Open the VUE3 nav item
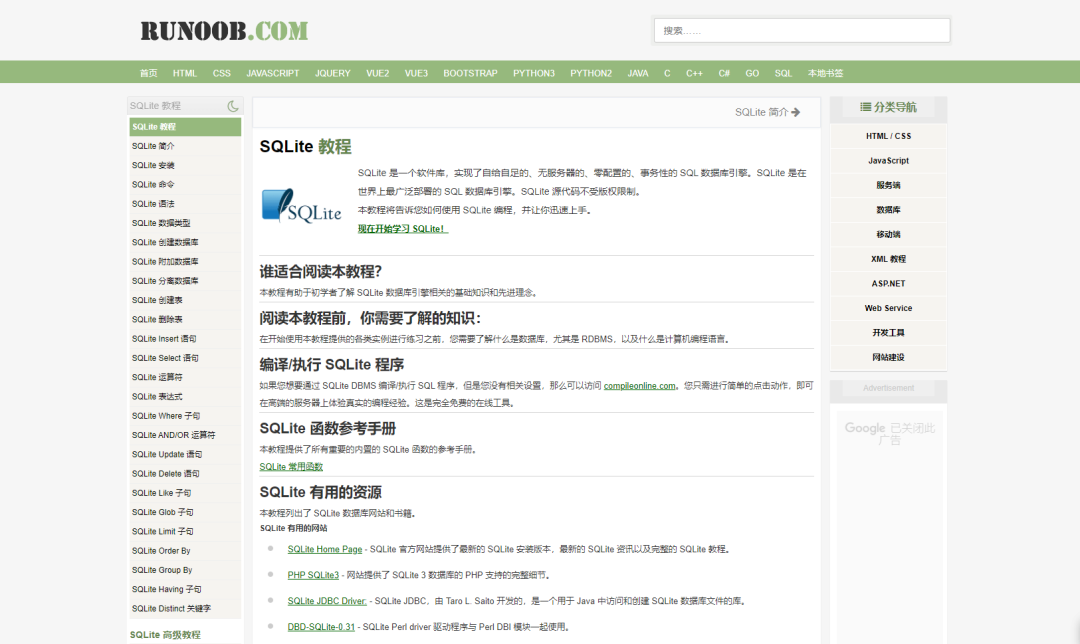 click(x=416, y=73)
